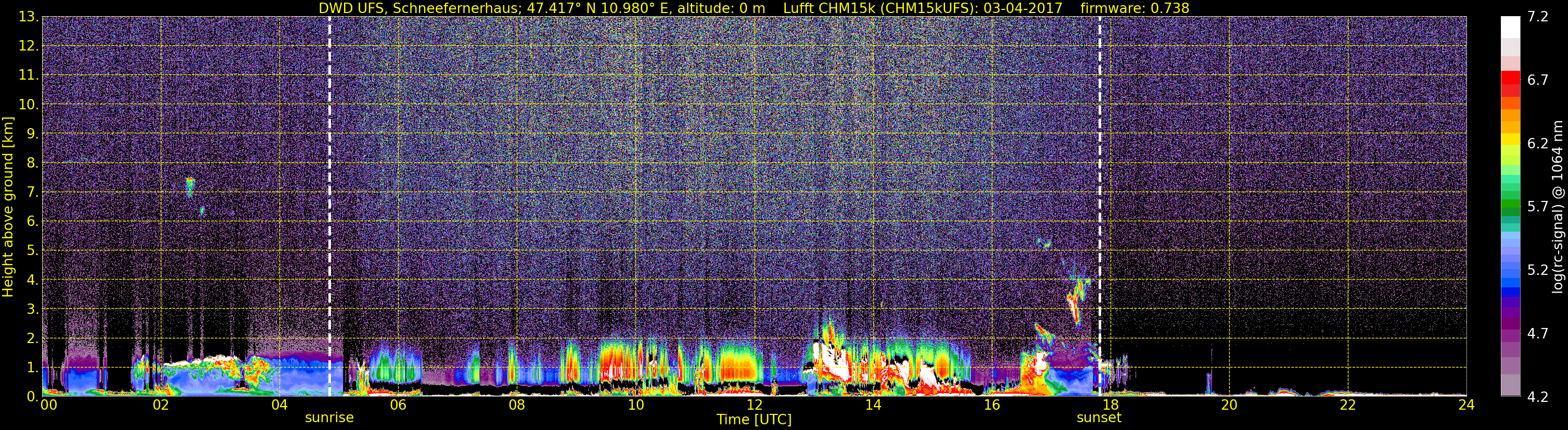Click the 16 time axis tick label
This screenshot has width=1568, height=430.
(991, 405)
